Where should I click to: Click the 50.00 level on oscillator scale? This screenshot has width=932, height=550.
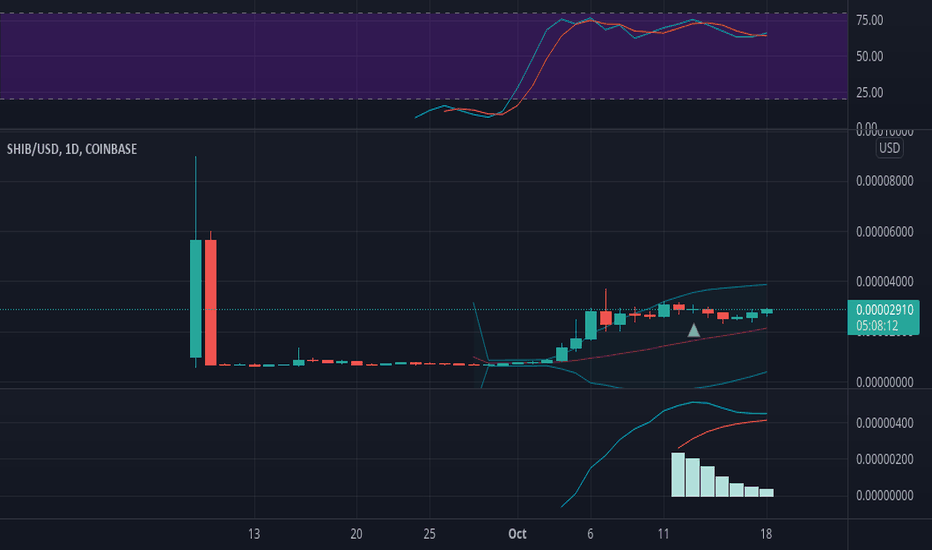click(869, 56)
